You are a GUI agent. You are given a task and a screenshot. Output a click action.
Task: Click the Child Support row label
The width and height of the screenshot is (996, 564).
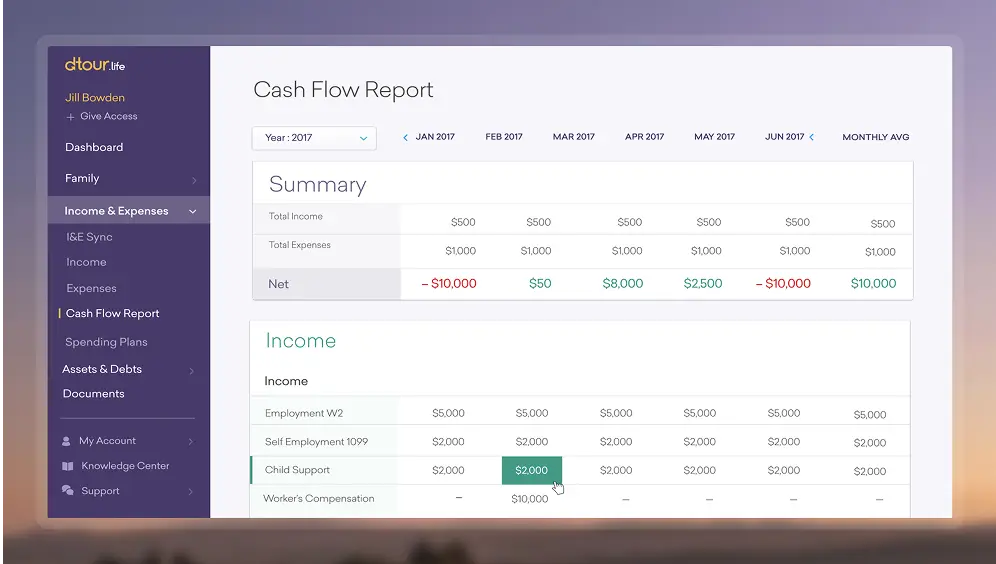297,470
